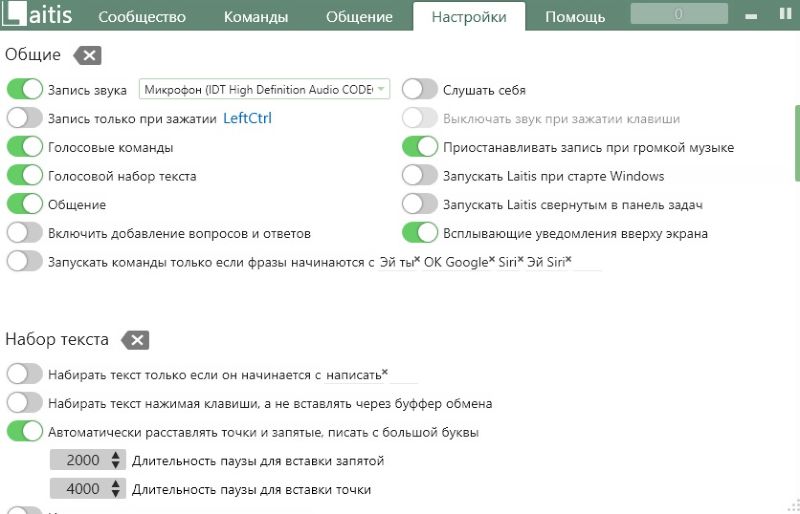Switch to the Команды tab
Viewport: 800px width, 514px height.
[x=256, y=17]
